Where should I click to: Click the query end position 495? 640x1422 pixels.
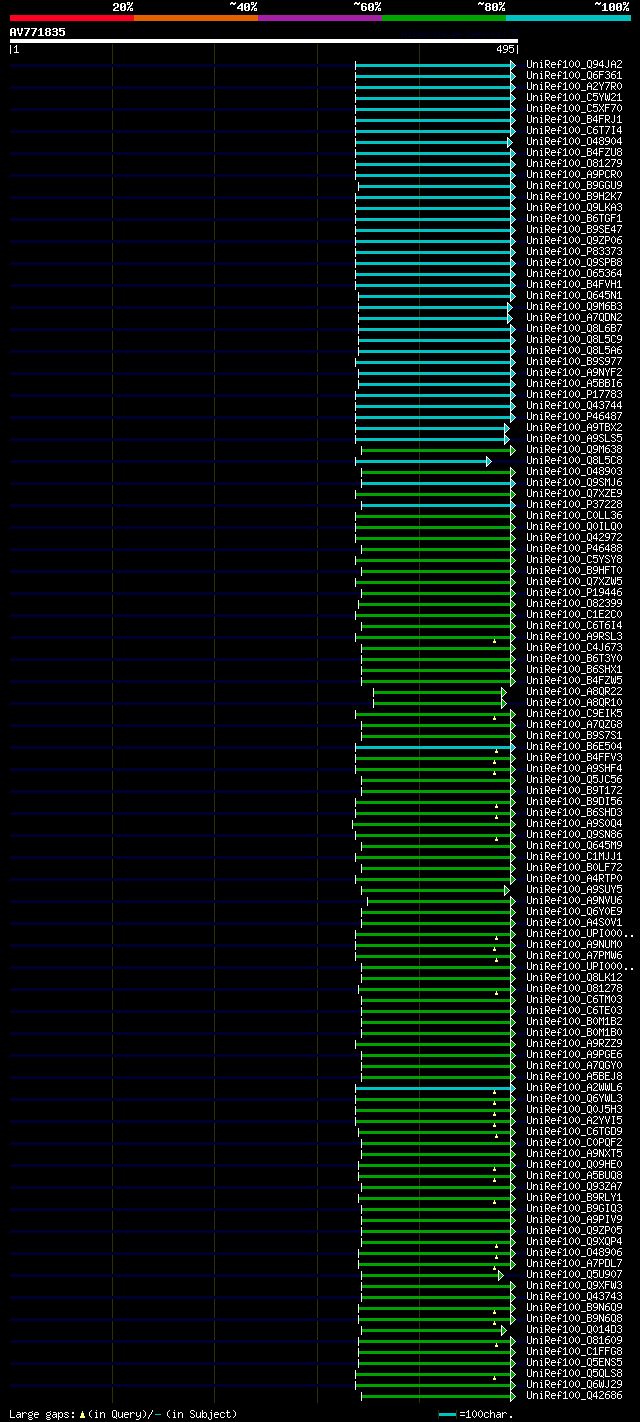(505, 49)
